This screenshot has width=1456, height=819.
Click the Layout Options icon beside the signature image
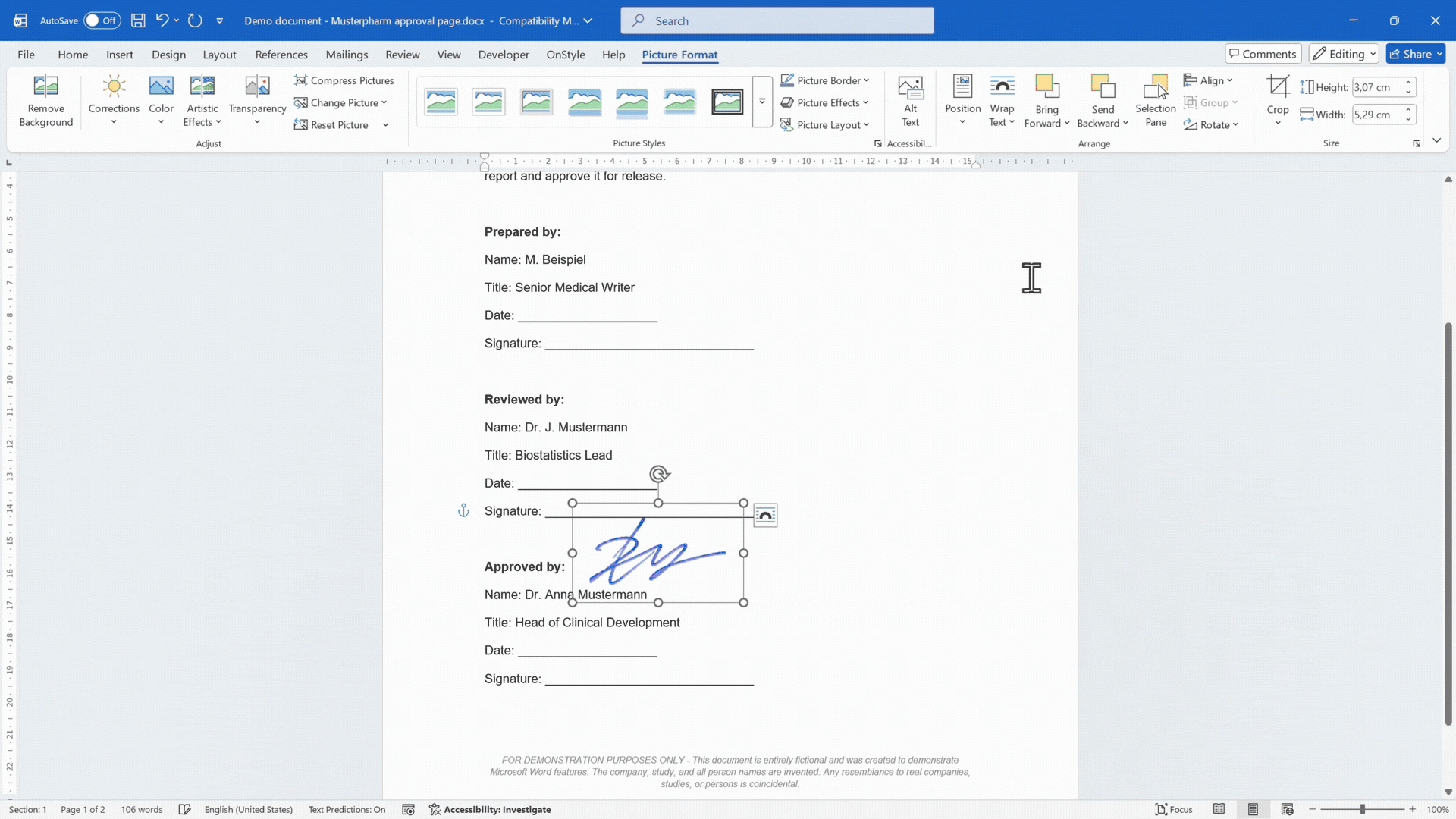pos(765,516)
